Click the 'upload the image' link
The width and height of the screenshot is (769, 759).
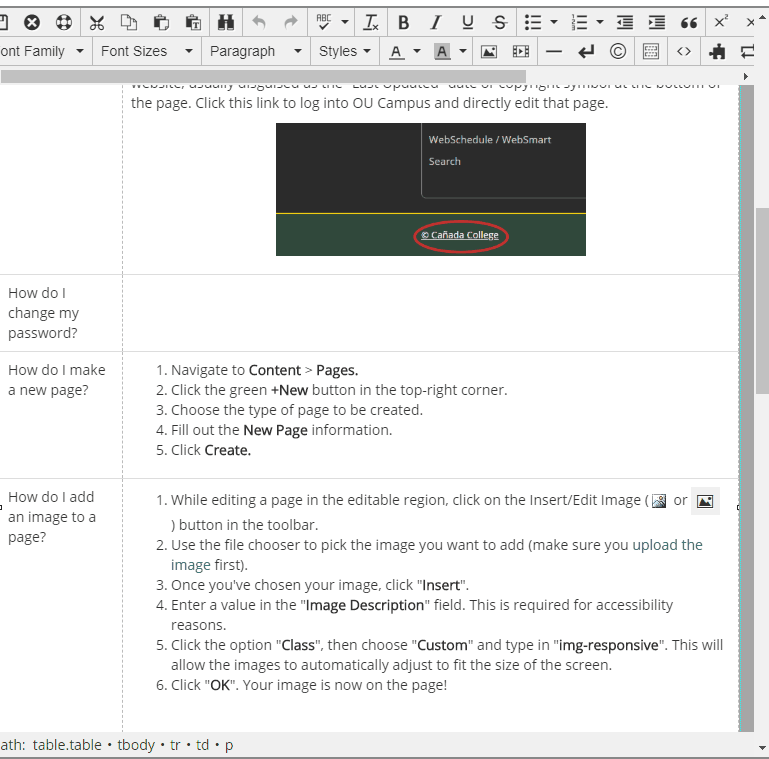pos(667,545)
